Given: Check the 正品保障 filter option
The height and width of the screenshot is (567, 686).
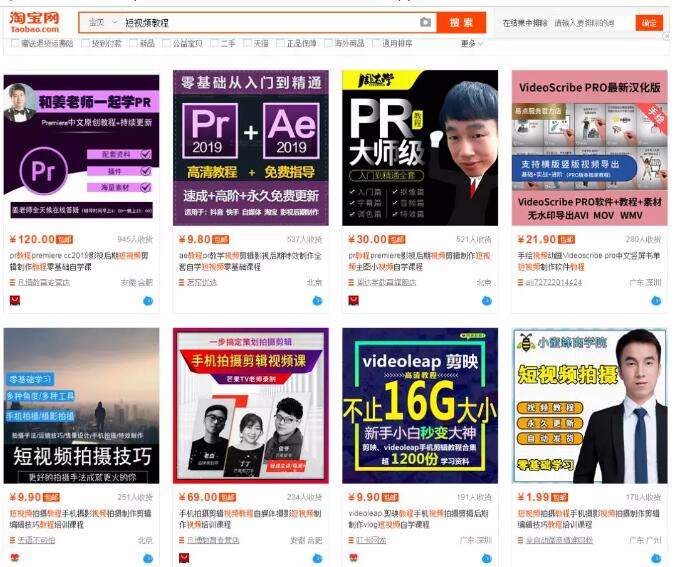Looking at the screenshot, I should 280,44.
